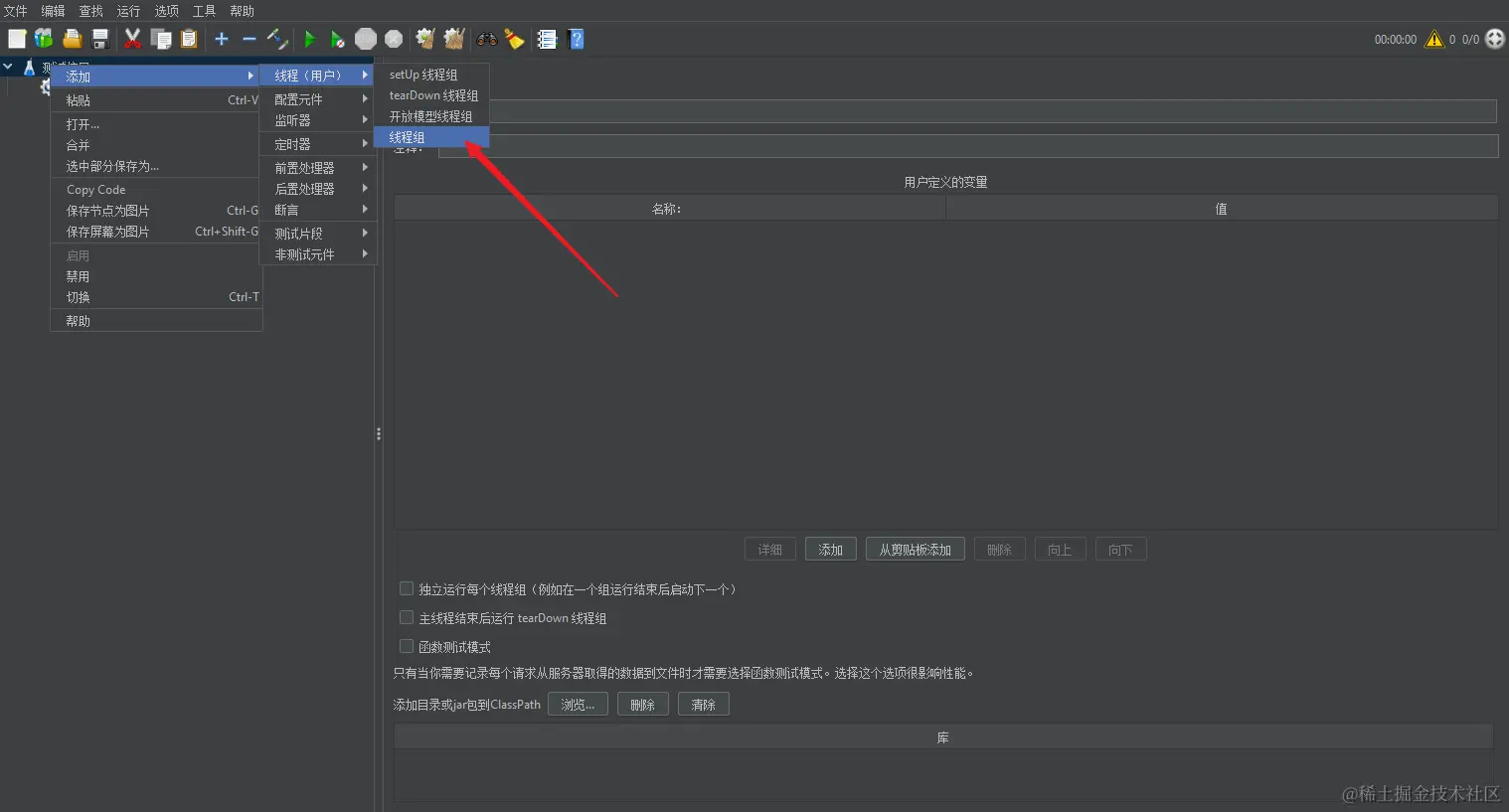Open the 文件 menu
The image size is (1509, 812).
pos(16,11)
